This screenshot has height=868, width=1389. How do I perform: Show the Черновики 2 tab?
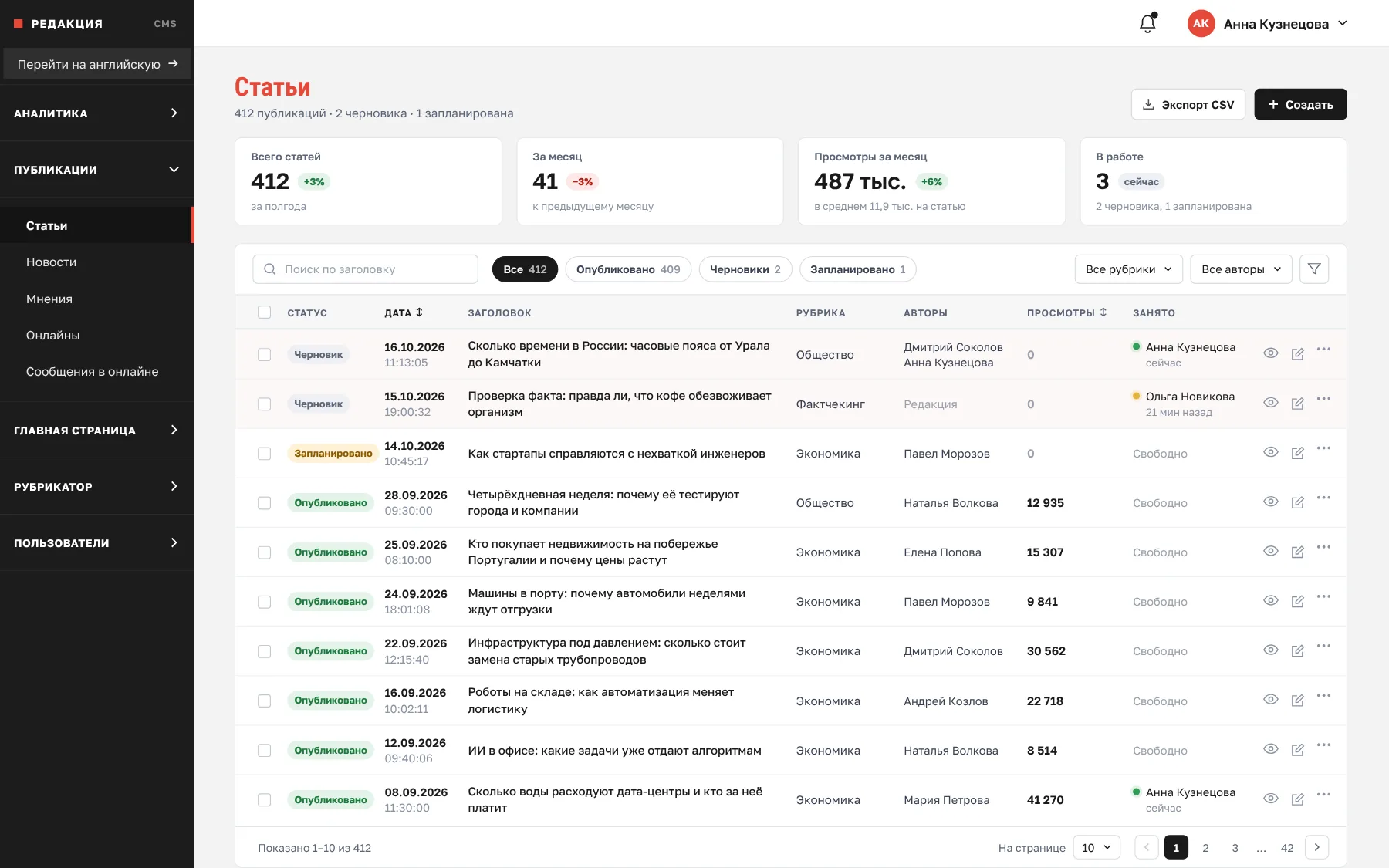coord(745,269)
